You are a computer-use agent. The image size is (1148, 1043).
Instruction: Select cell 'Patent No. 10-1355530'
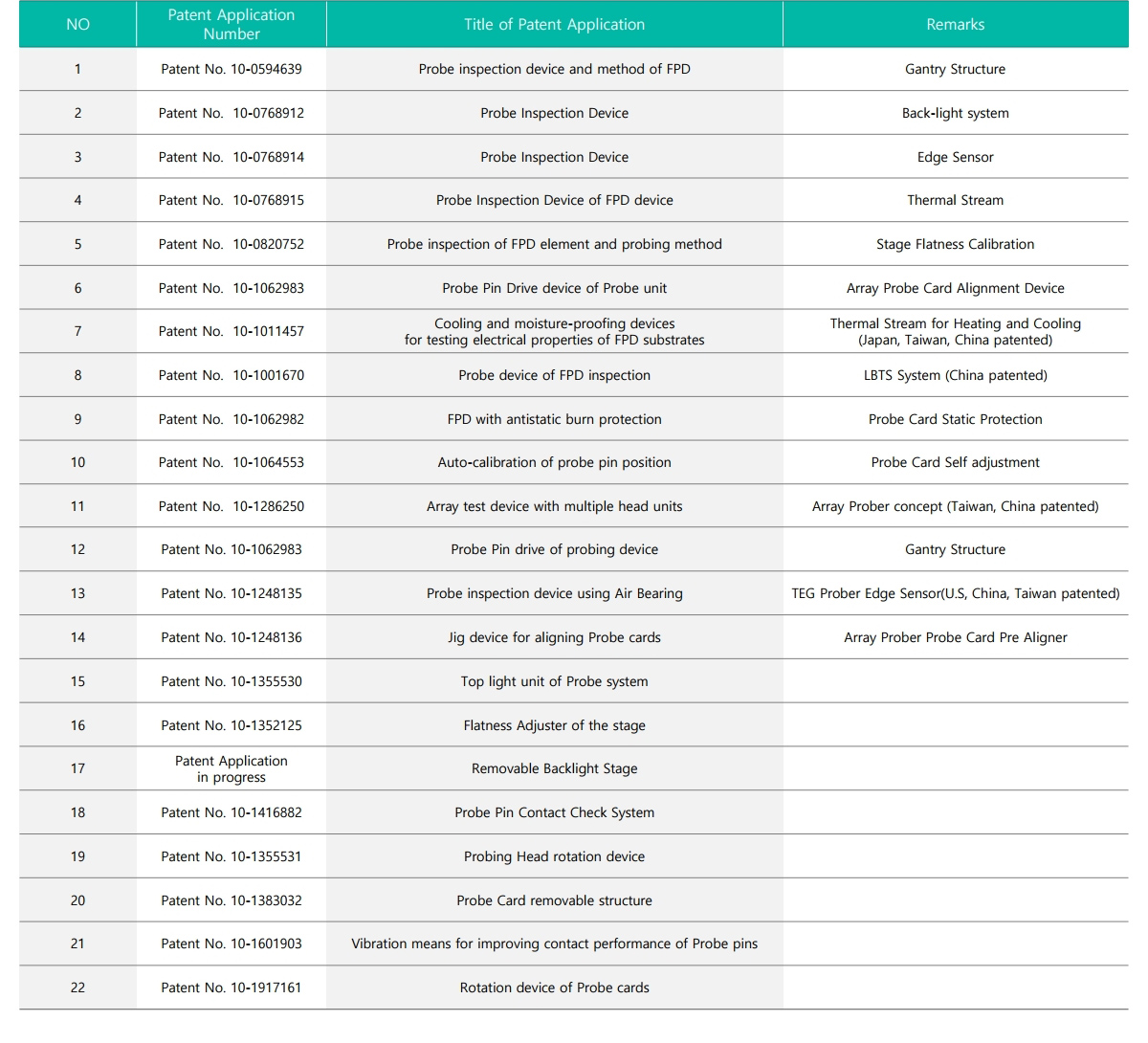(x=232, y=681)
